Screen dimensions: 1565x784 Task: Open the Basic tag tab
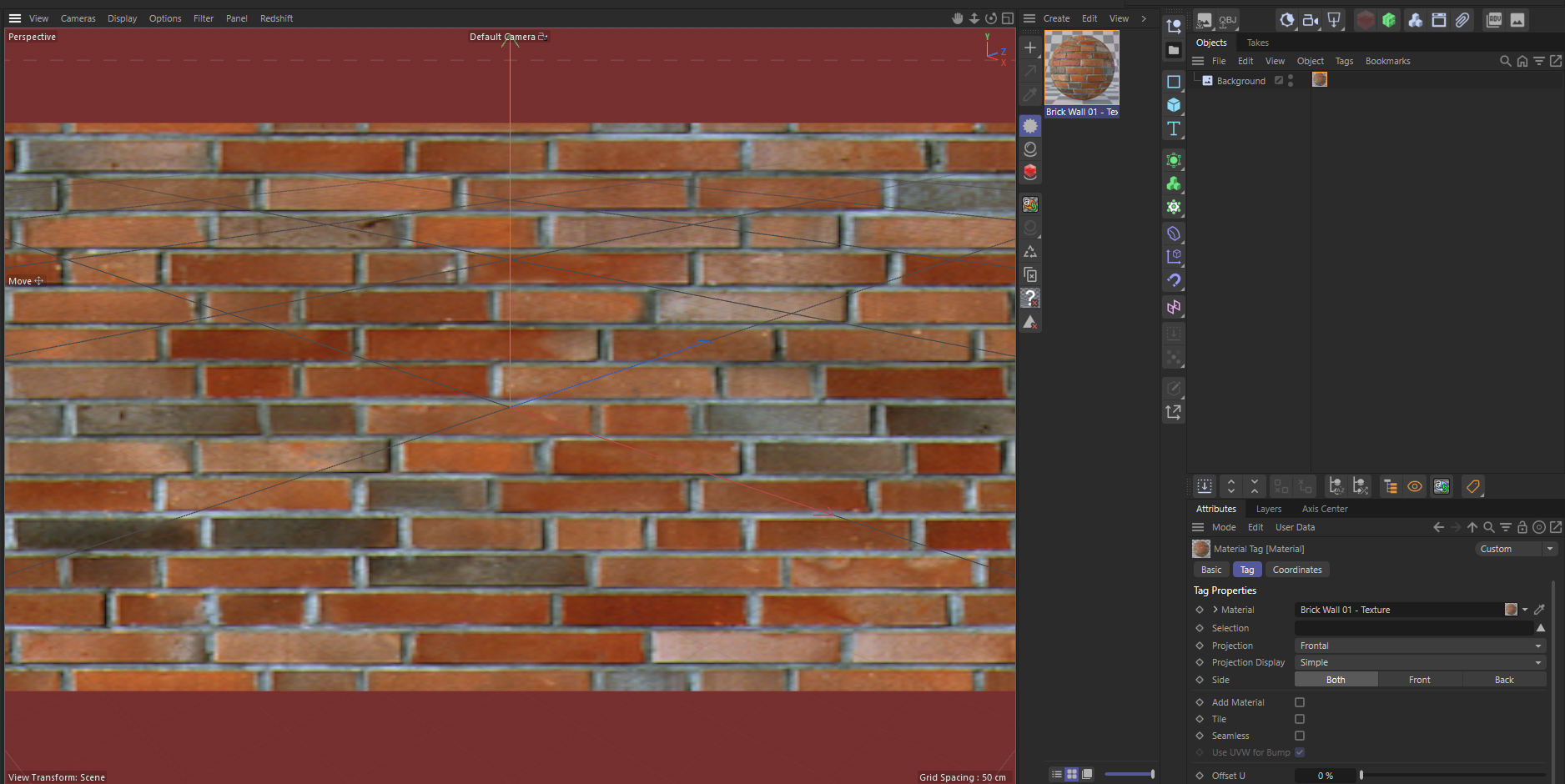(1211, 570)
